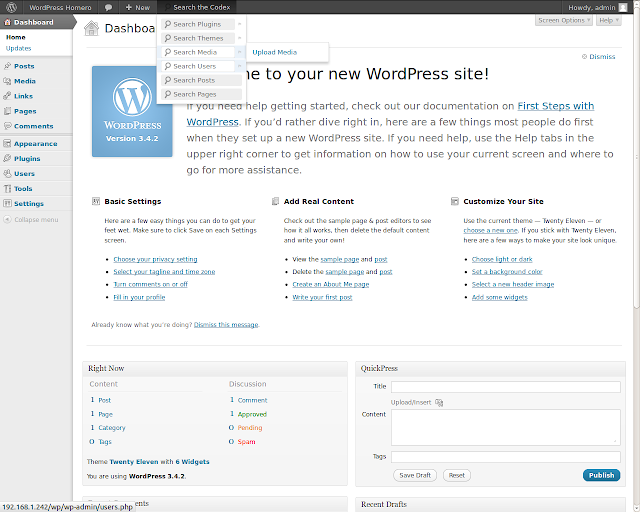Click the Users icon in sidebar

[7, 174]
